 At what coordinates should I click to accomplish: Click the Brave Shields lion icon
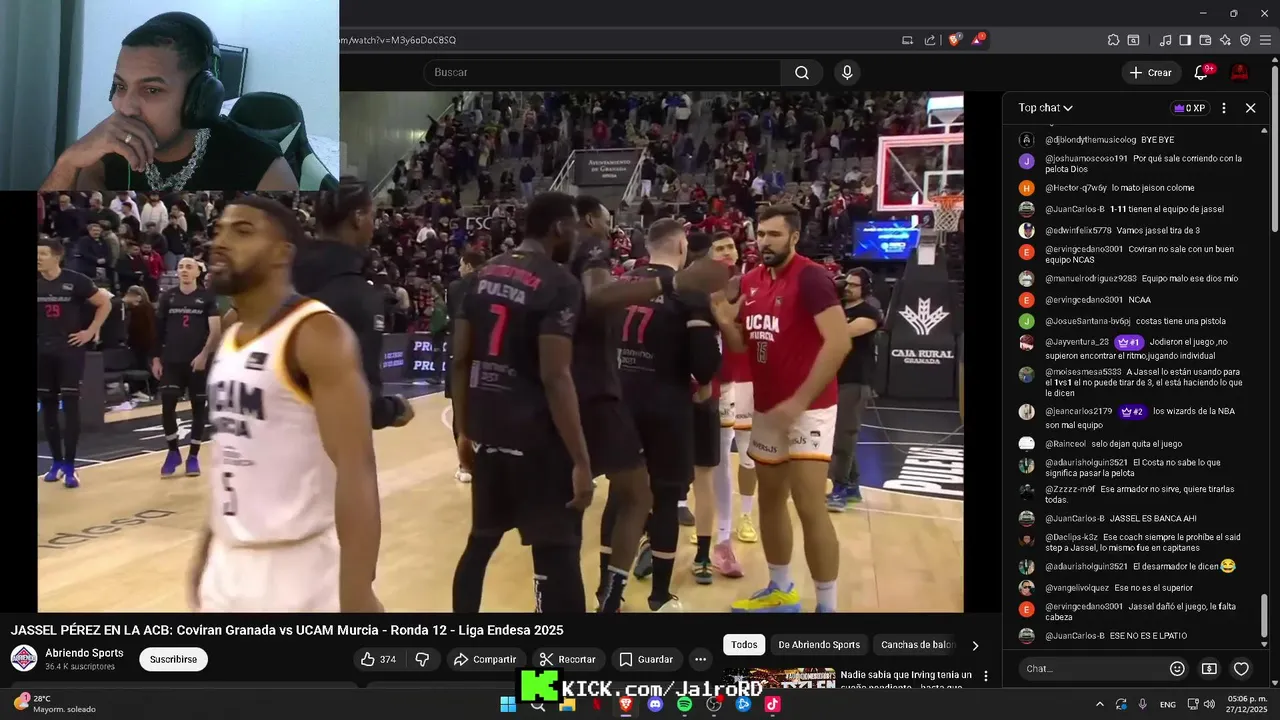point(954,40)
